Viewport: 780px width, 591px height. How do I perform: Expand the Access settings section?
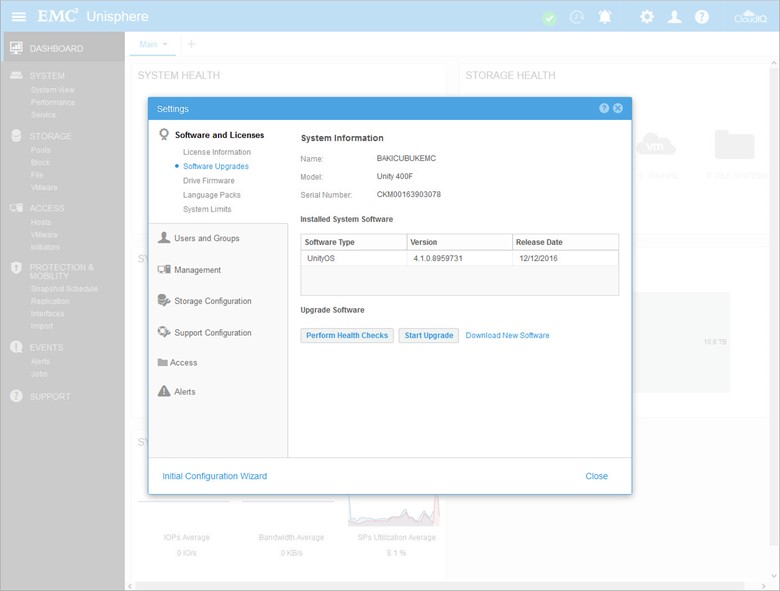[x=183, y=363]
